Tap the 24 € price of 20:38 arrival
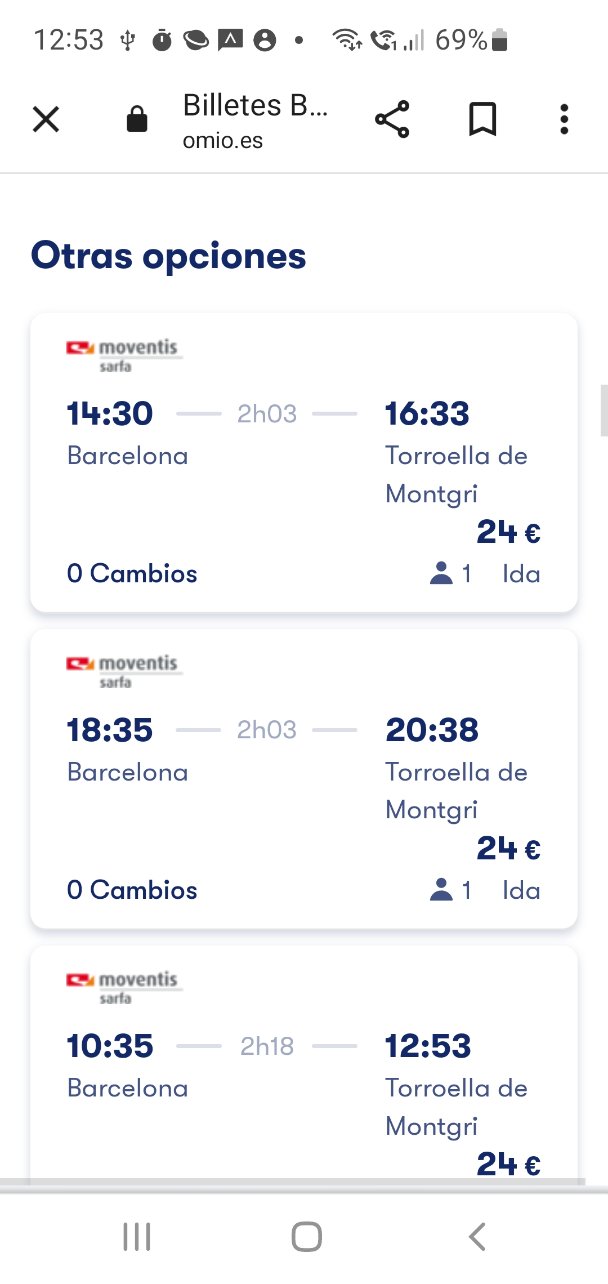Viewport: 608px width, 1284px height. coord(508,849)
